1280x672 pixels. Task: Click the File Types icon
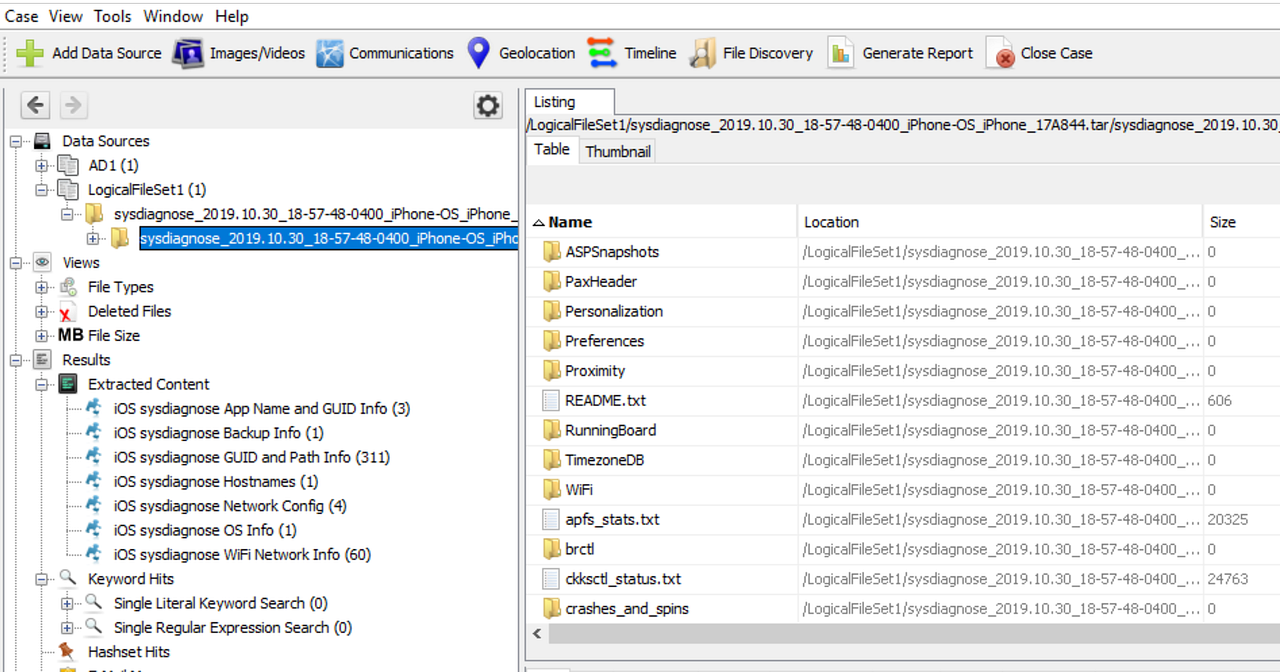68,287
